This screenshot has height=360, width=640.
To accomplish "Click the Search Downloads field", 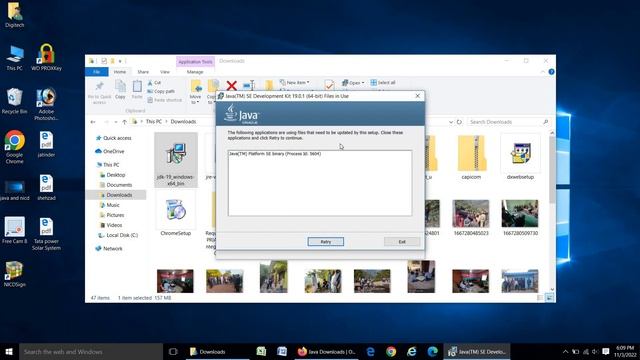I will pos(508,122).
